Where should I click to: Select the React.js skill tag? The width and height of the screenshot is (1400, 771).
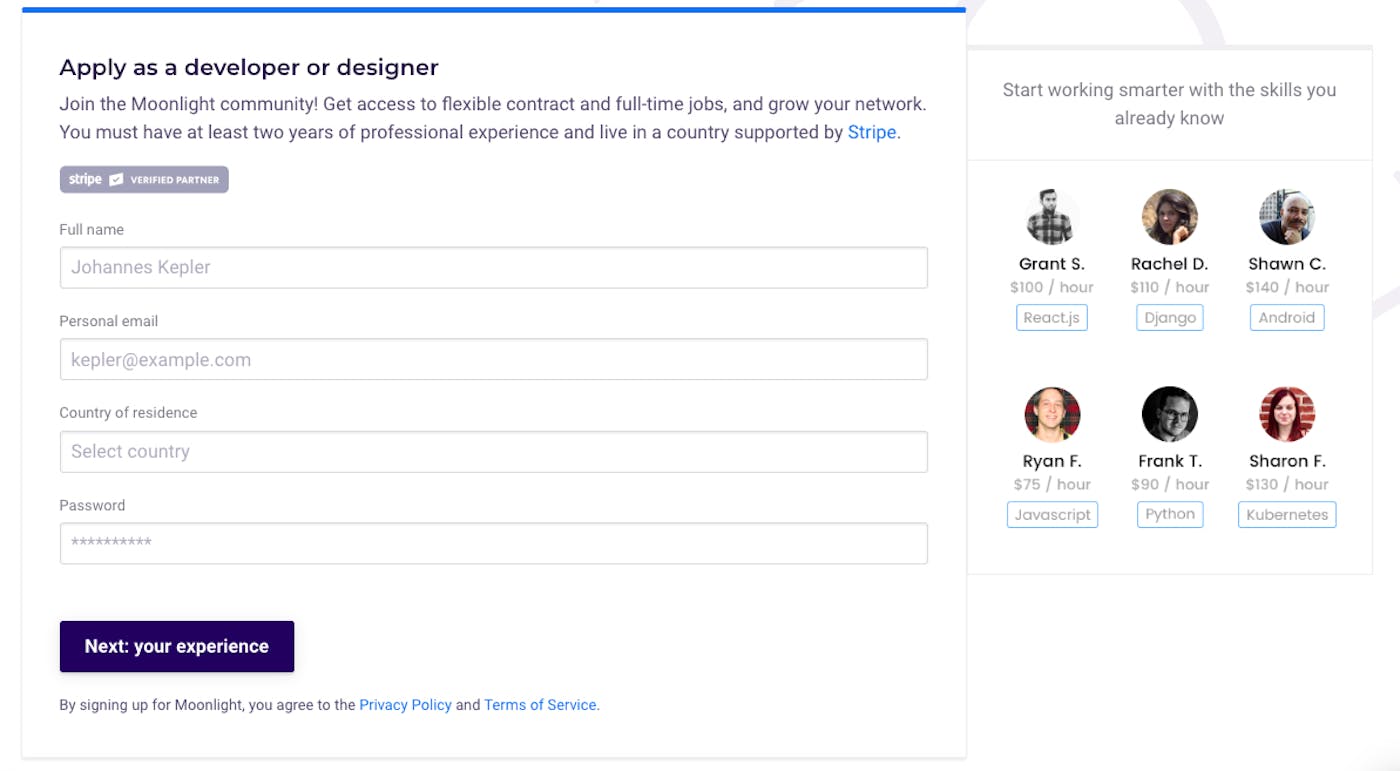click(x=1052, y=318)
